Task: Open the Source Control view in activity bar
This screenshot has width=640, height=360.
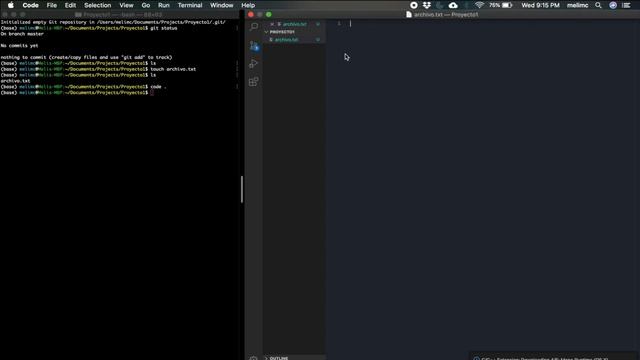Action: [254, 45]
